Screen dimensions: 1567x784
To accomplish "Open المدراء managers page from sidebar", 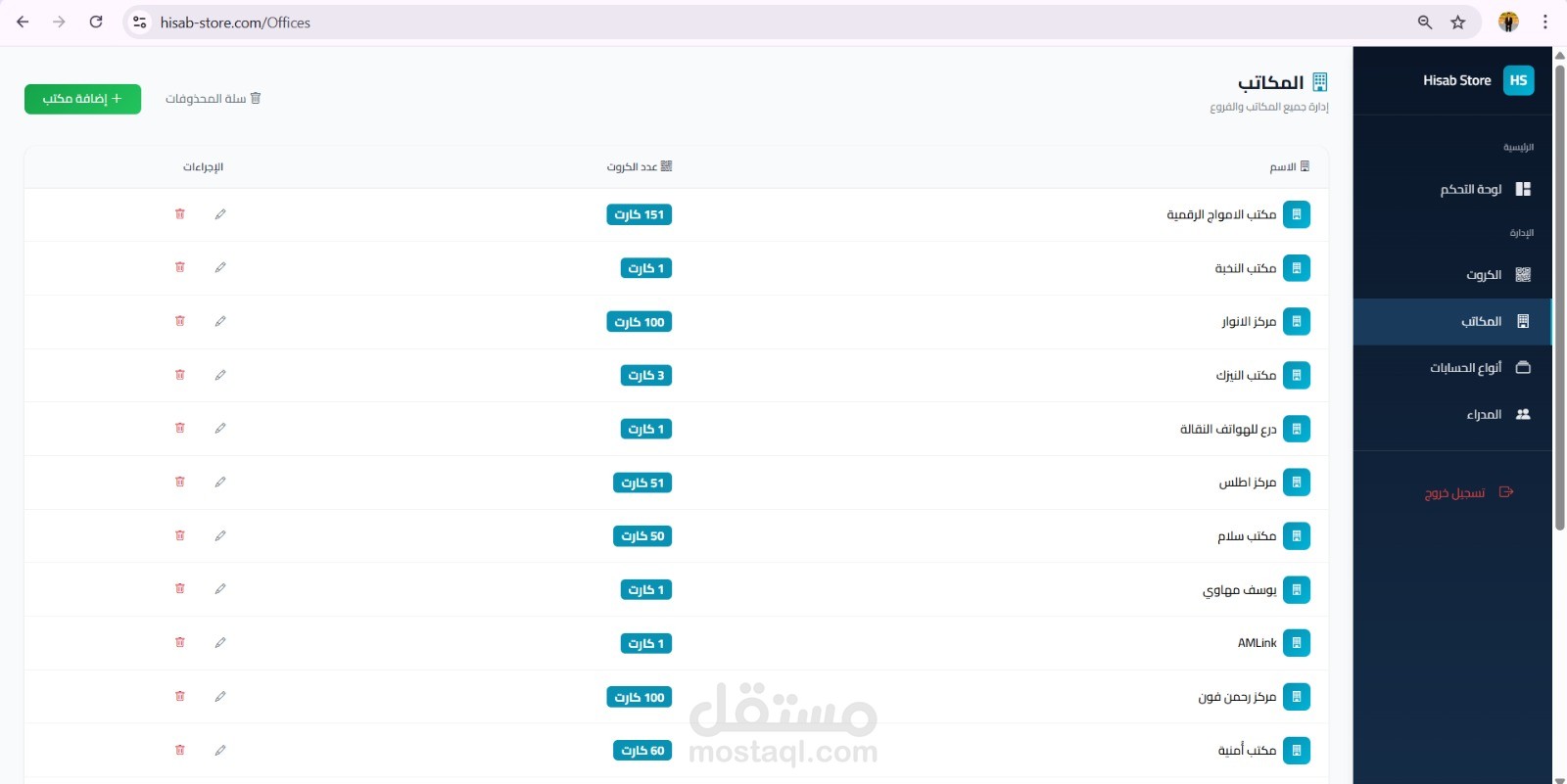I will [x=1453, y=414].
